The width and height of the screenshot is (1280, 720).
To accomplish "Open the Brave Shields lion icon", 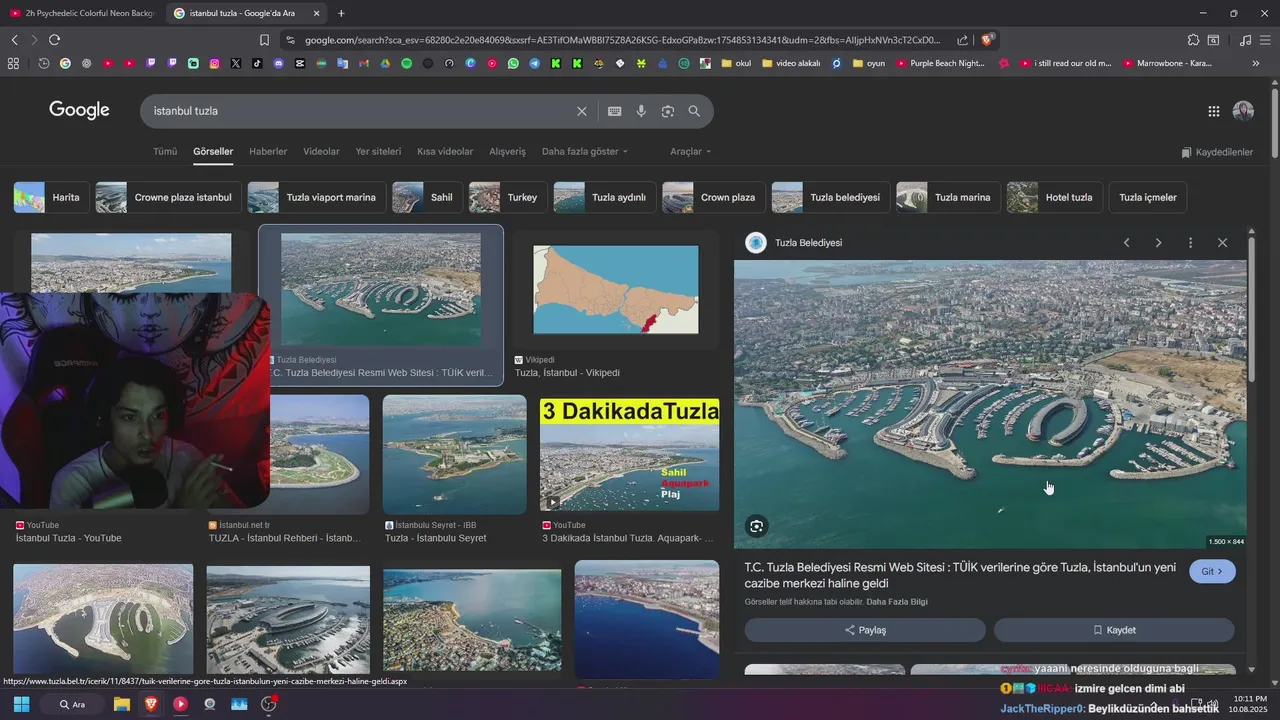I will (987, 40).
